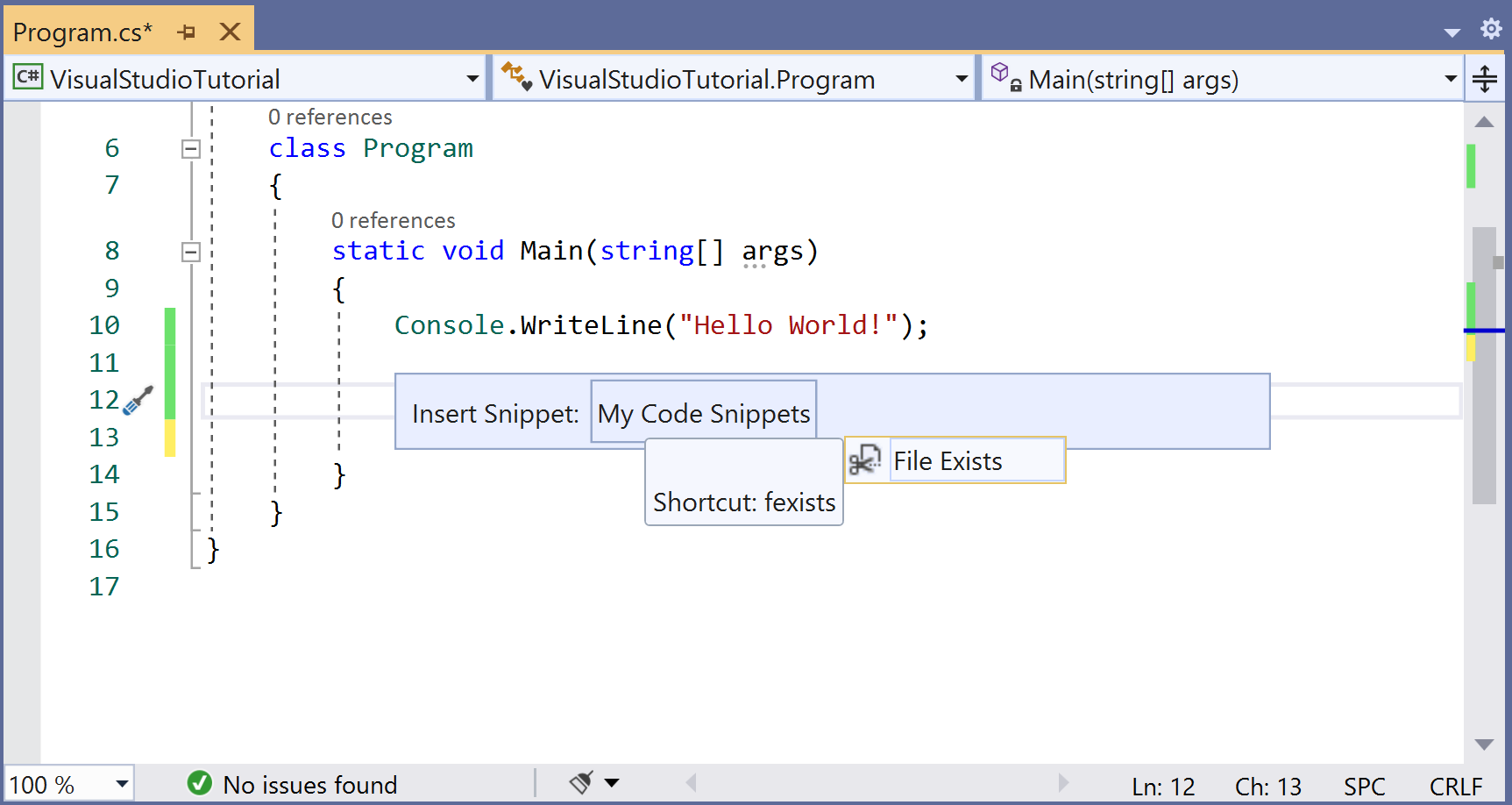Click the class Program declaration text
The height and width of the screenshot is (805, 1512).
point(371,149)
